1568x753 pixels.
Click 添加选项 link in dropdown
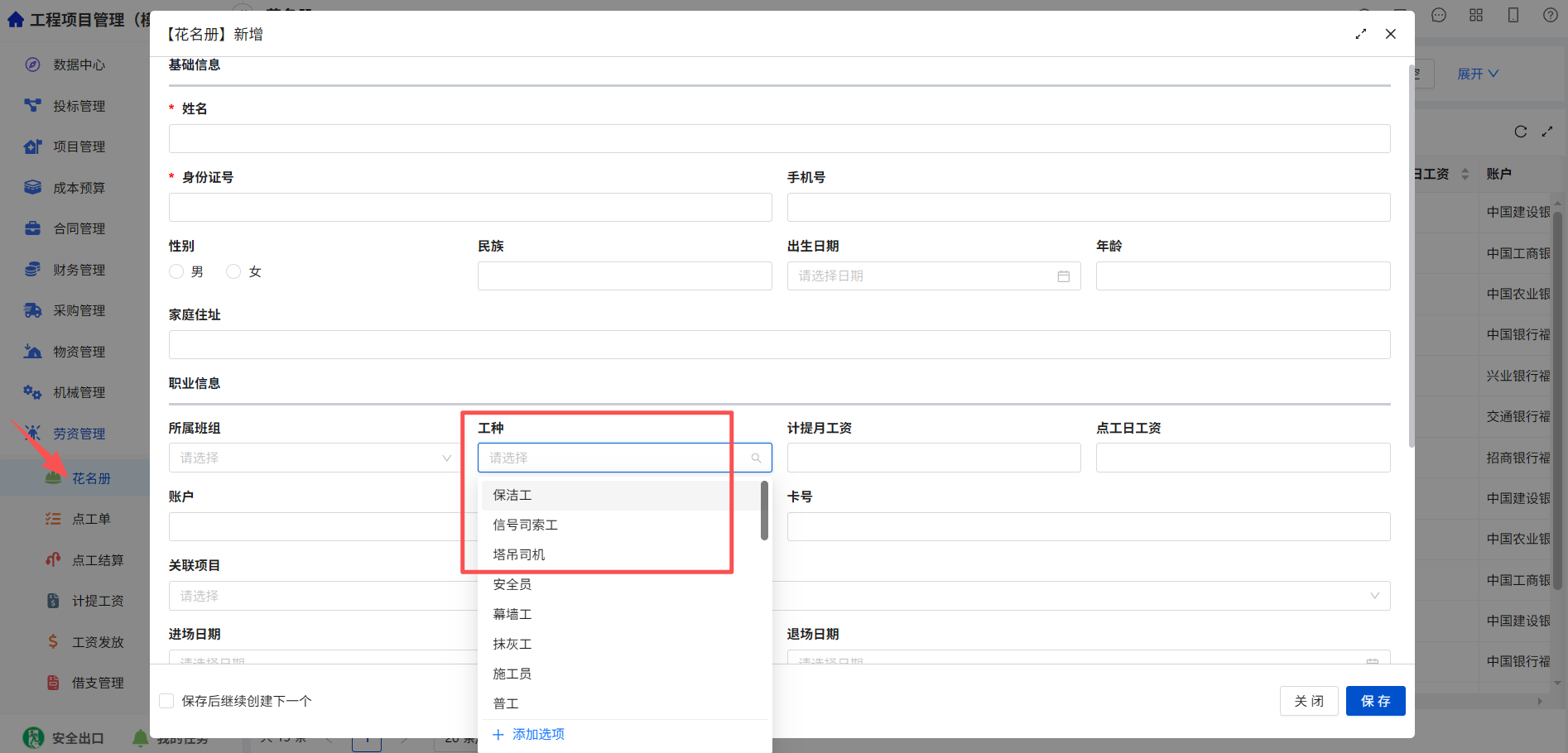pos(529,734)
